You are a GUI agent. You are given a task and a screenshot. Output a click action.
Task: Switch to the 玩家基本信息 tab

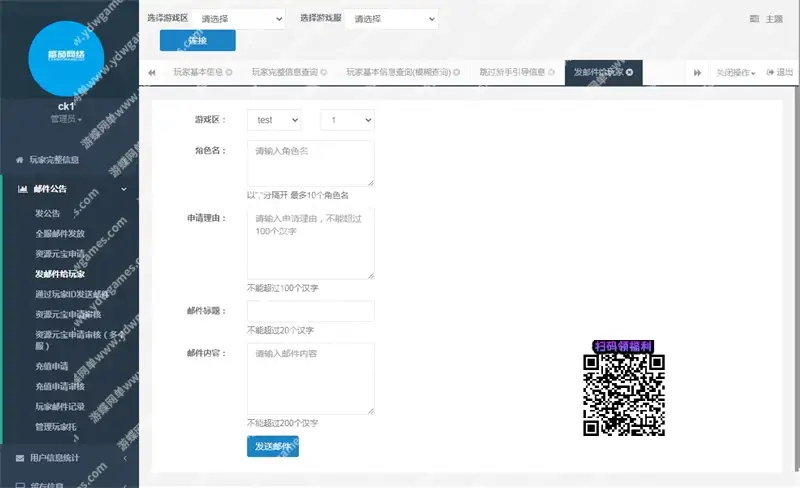(x=198, y=72)
